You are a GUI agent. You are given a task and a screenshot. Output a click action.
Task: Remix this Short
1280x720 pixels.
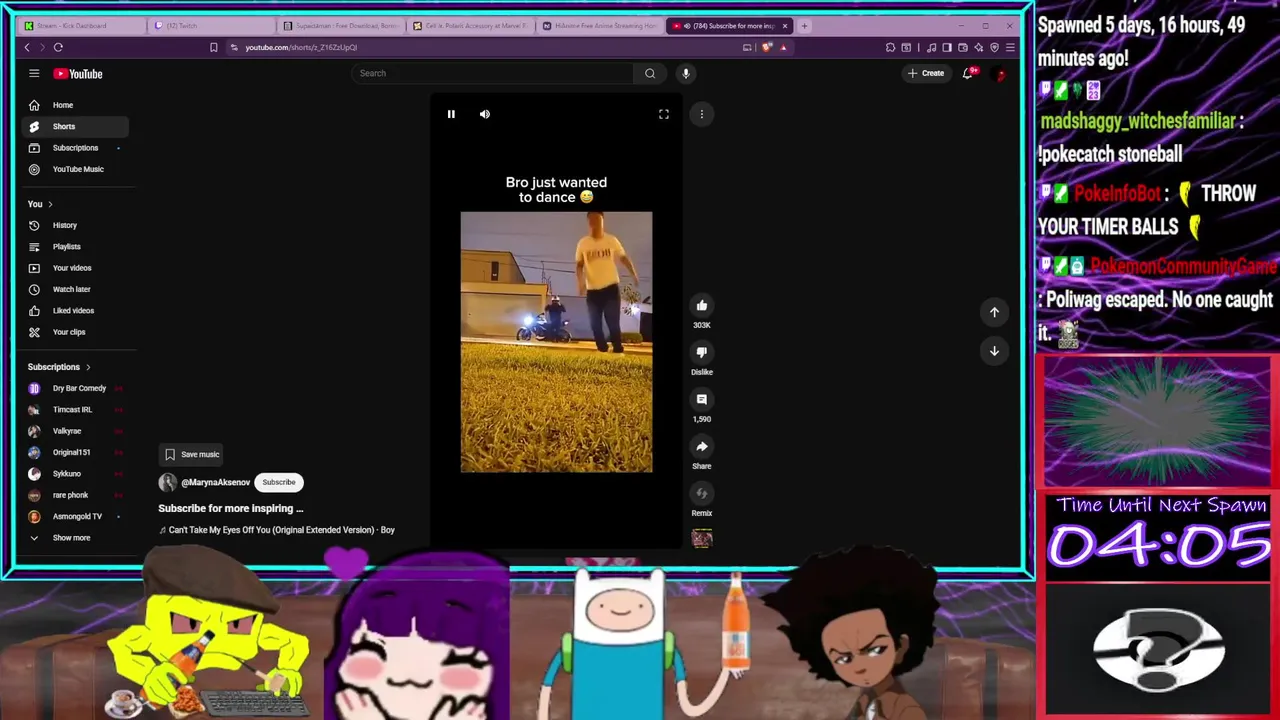(702, 493)
